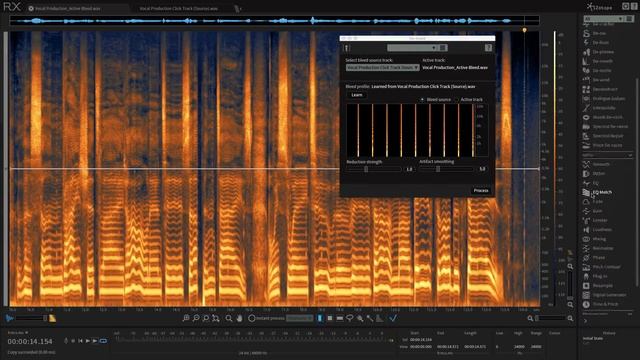Open the Dialogue Isolate module
640x360 pixels.
[609, 99]
